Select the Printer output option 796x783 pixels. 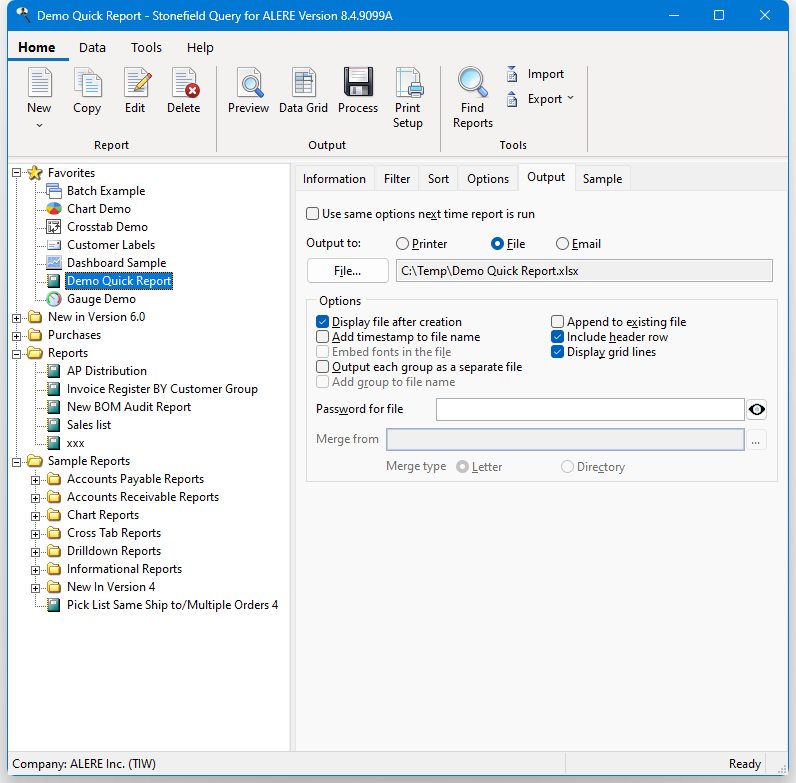click(x=402, y=244)
